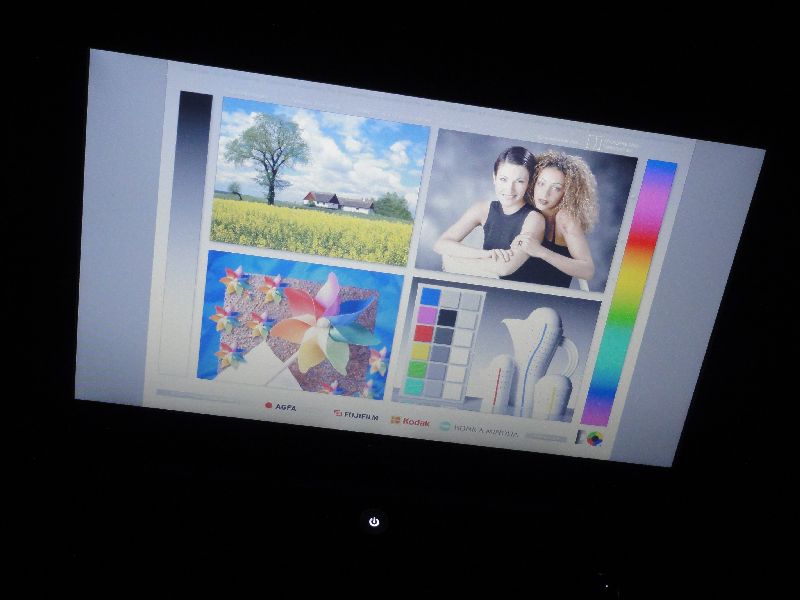Click the red AGFA logo dot
This screenshot has height=600, width=800.
coord(268,406)
